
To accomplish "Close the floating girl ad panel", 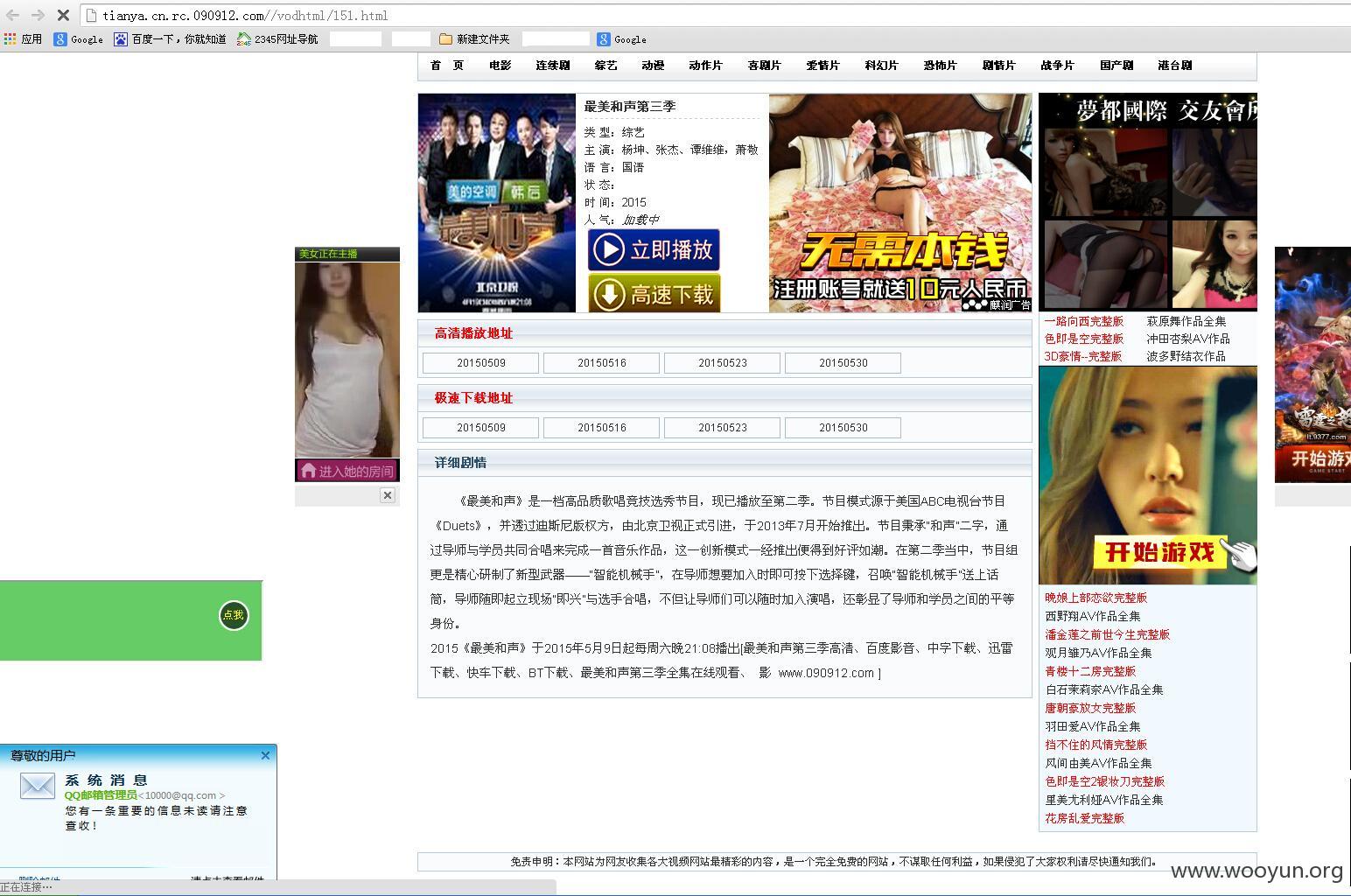I will pyautogui.click(x=388, y=495).
